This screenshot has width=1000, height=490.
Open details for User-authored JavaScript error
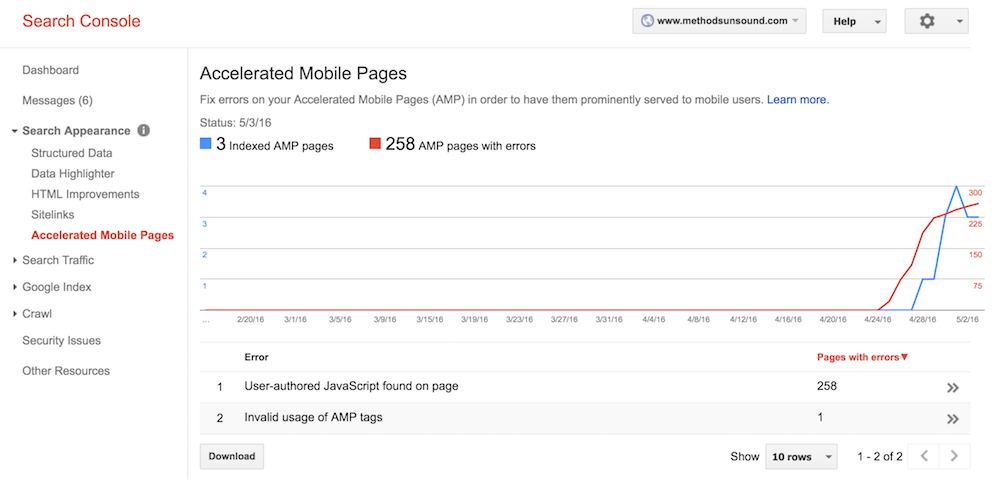pyautogui.click(x=952, y=388)
